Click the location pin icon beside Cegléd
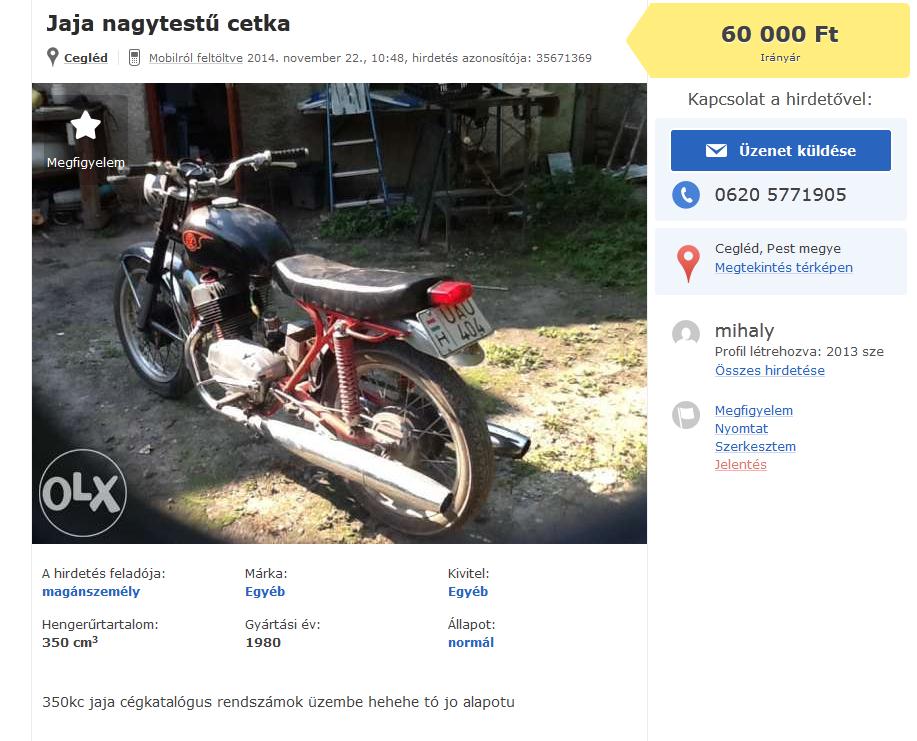Viewport: 917px width, 741px height. click(x=53, y=57)
